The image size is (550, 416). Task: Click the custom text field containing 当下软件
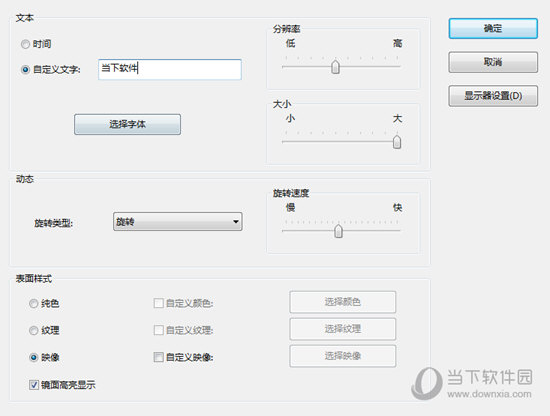(x=170, y=69)
